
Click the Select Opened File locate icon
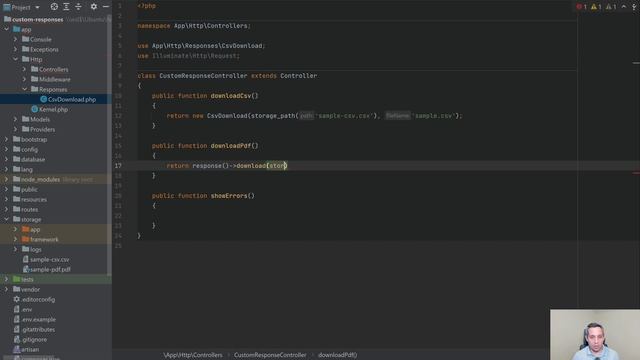pyautogui.click(x=54, y=7)
